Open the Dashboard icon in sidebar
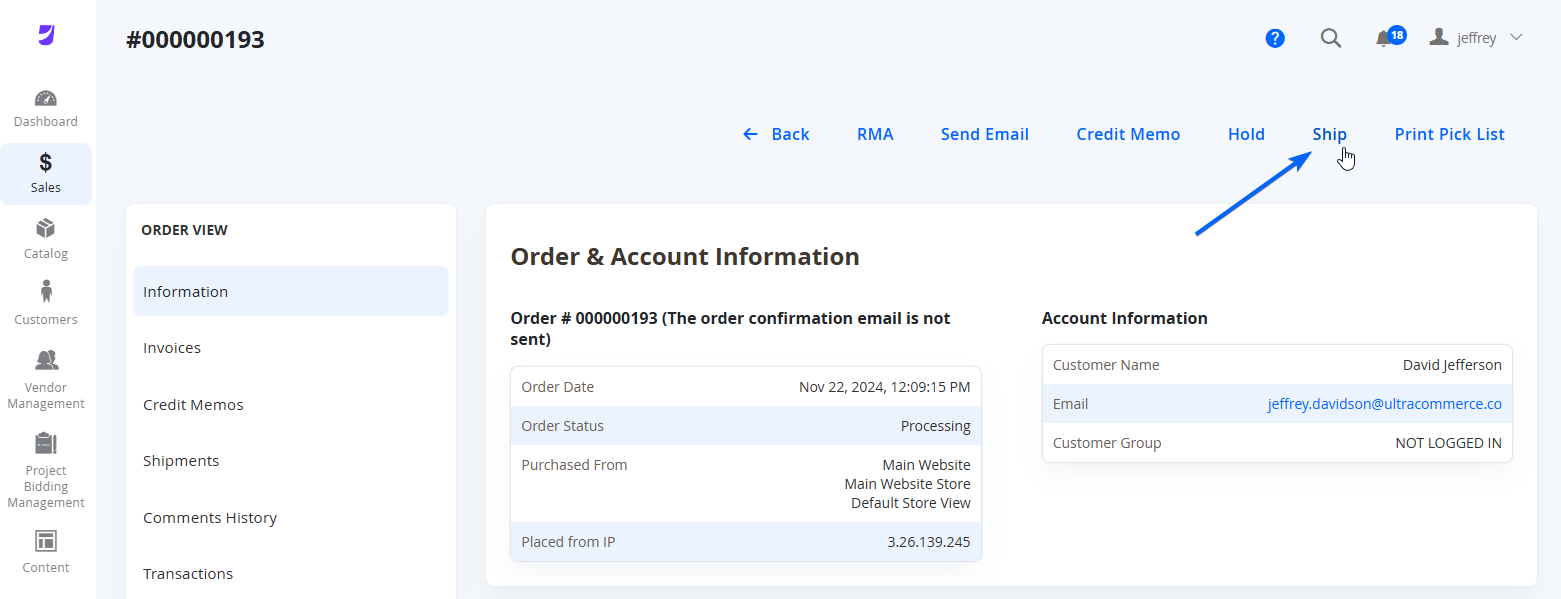The image size is (1561, 599). (46, 98)
